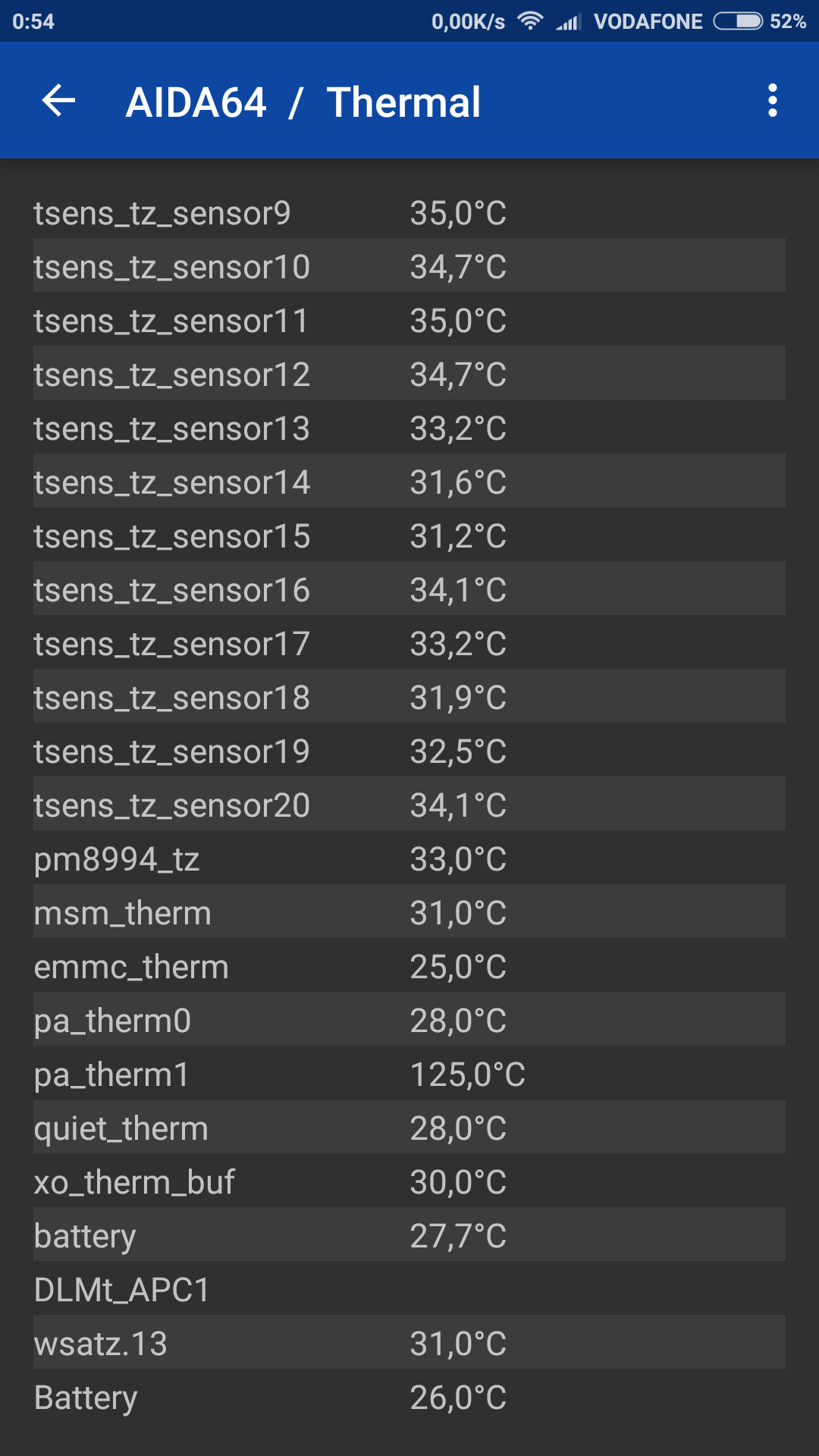Viewport: 819px width, 1456px height.
Task: Tap the back arrow icon
Action: point(58,101)
